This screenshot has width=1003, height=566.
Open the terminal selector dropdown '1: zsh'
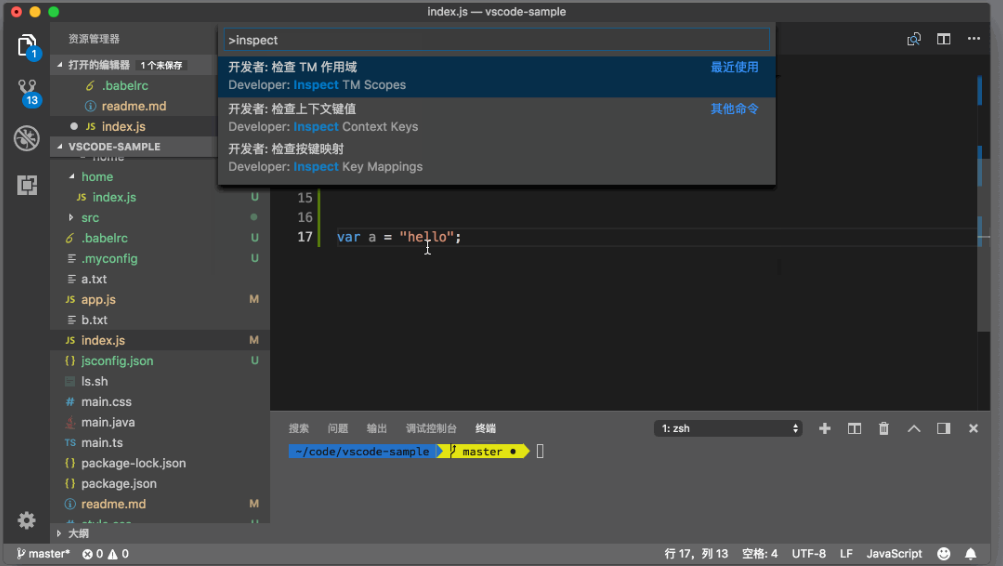pyautogui.click(x=729, y=428)
